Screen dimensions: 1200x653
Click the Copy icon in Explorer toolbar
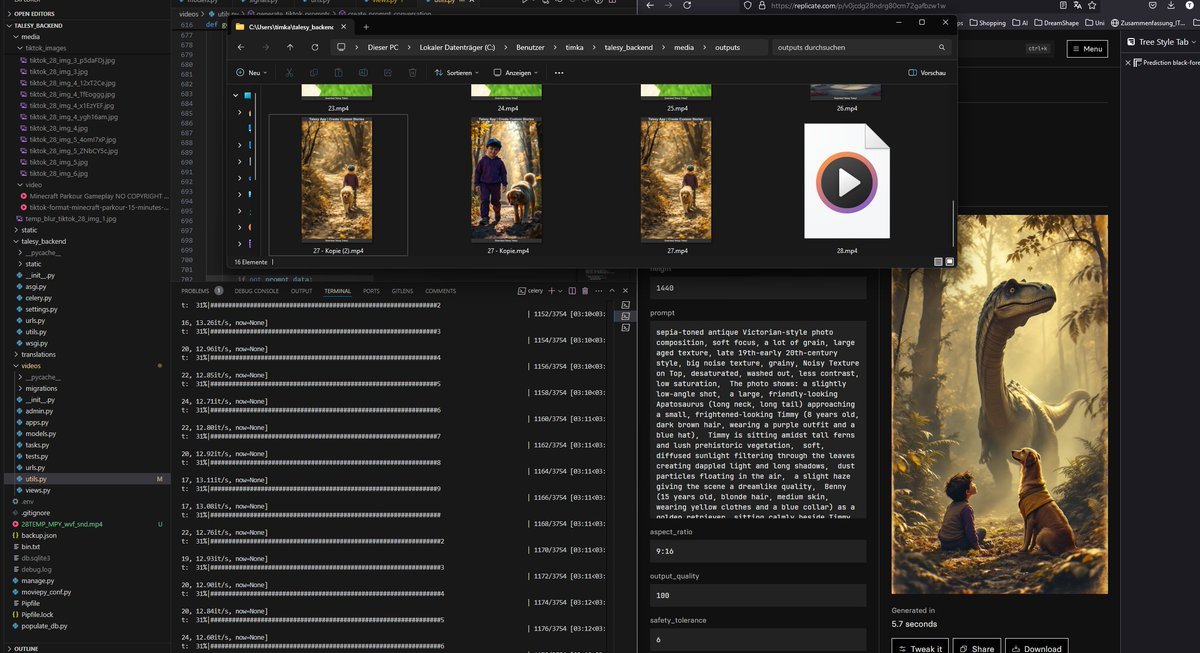click(313, 73)
